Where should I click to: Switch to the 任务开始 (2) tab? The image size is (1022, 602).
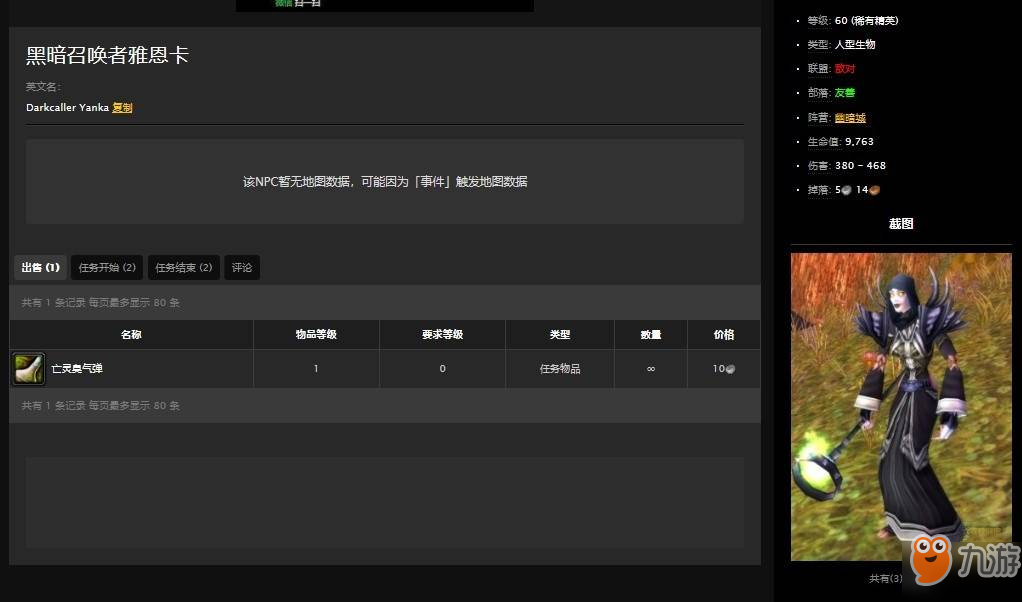tap(107, 268)
